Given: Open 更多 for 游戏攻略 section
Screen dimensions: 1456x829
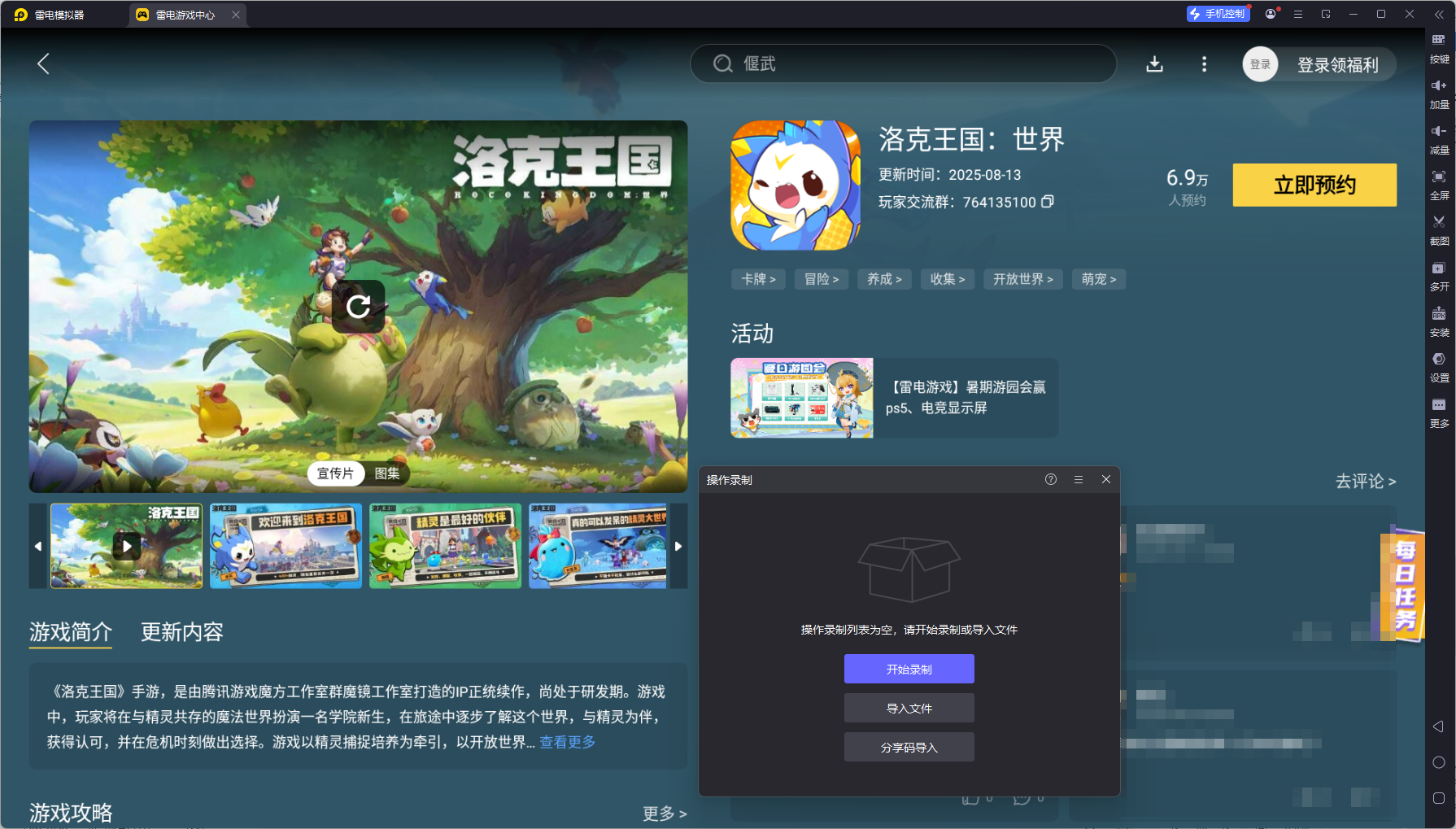Looking at the screenshot, I should click(x=665, y=814).
